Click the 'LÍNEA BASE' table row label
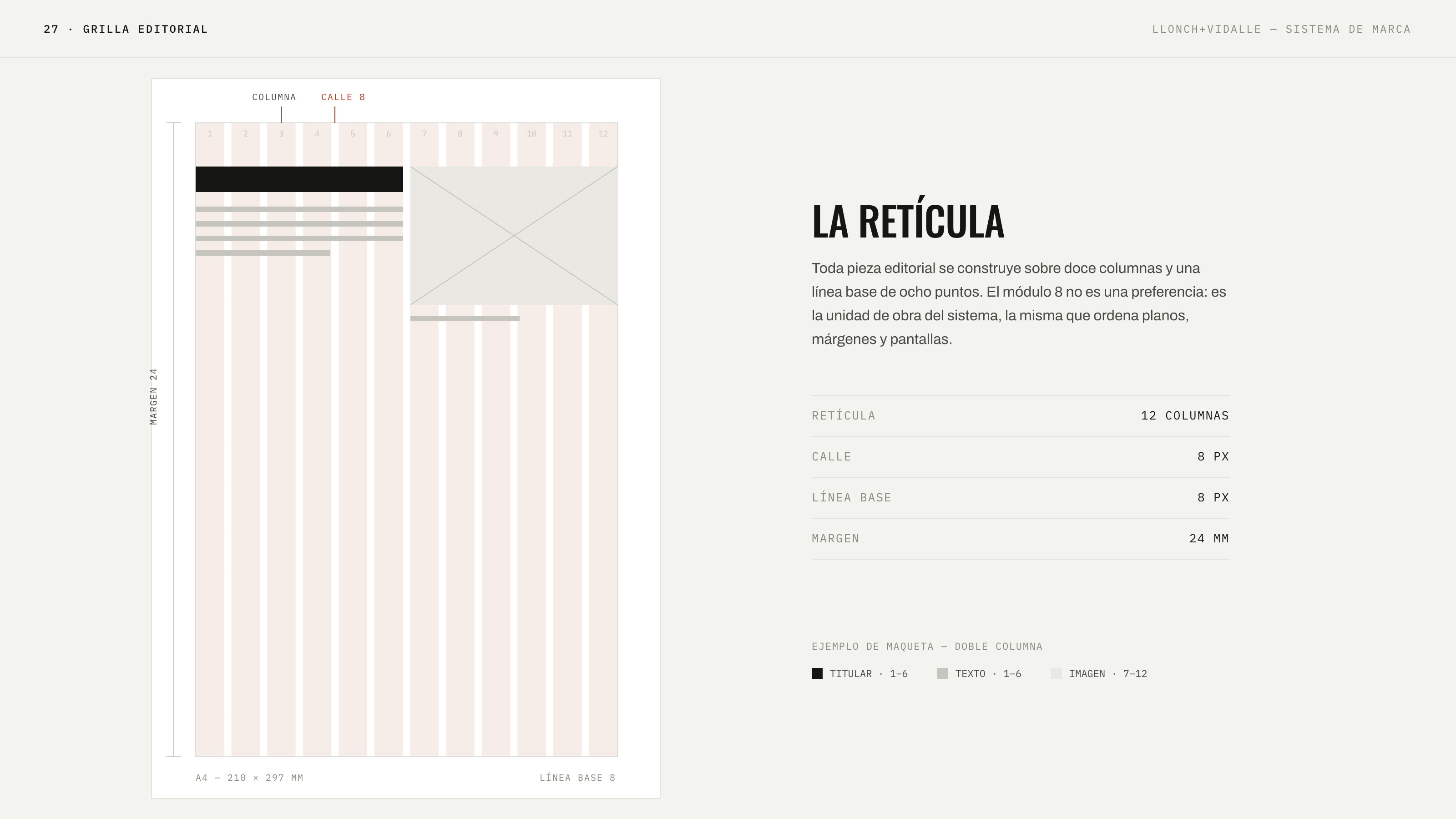The width and height of the screenshot is (1456, 819). coord(851,497)
